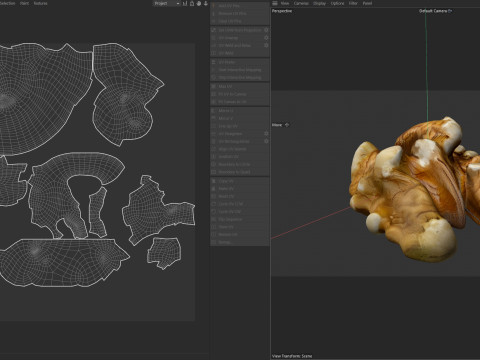
Task: Run the UV Weld command
Action: (240, 53)
